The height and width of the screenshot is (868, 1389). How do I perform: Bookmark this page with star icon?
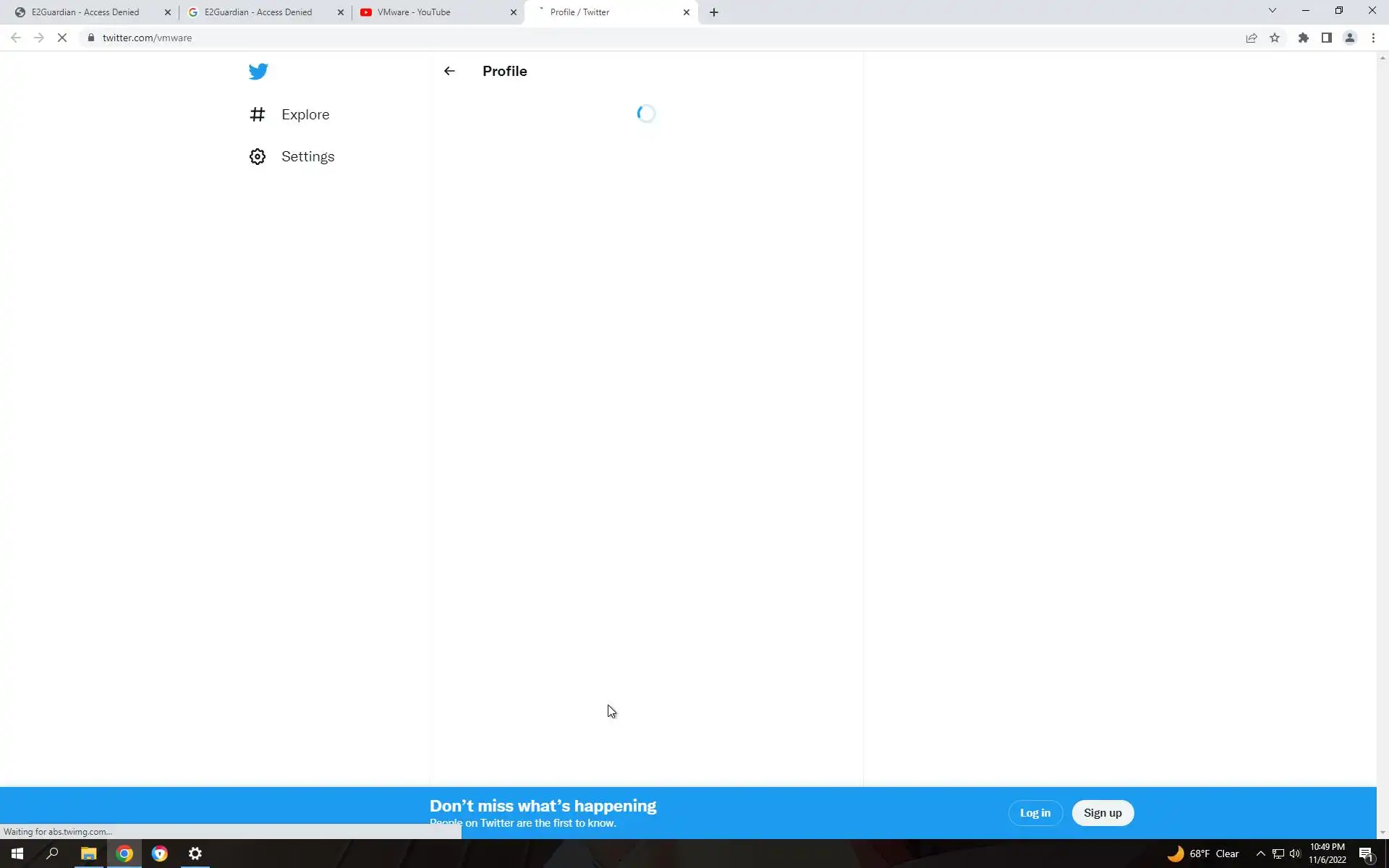(1275, 38)
